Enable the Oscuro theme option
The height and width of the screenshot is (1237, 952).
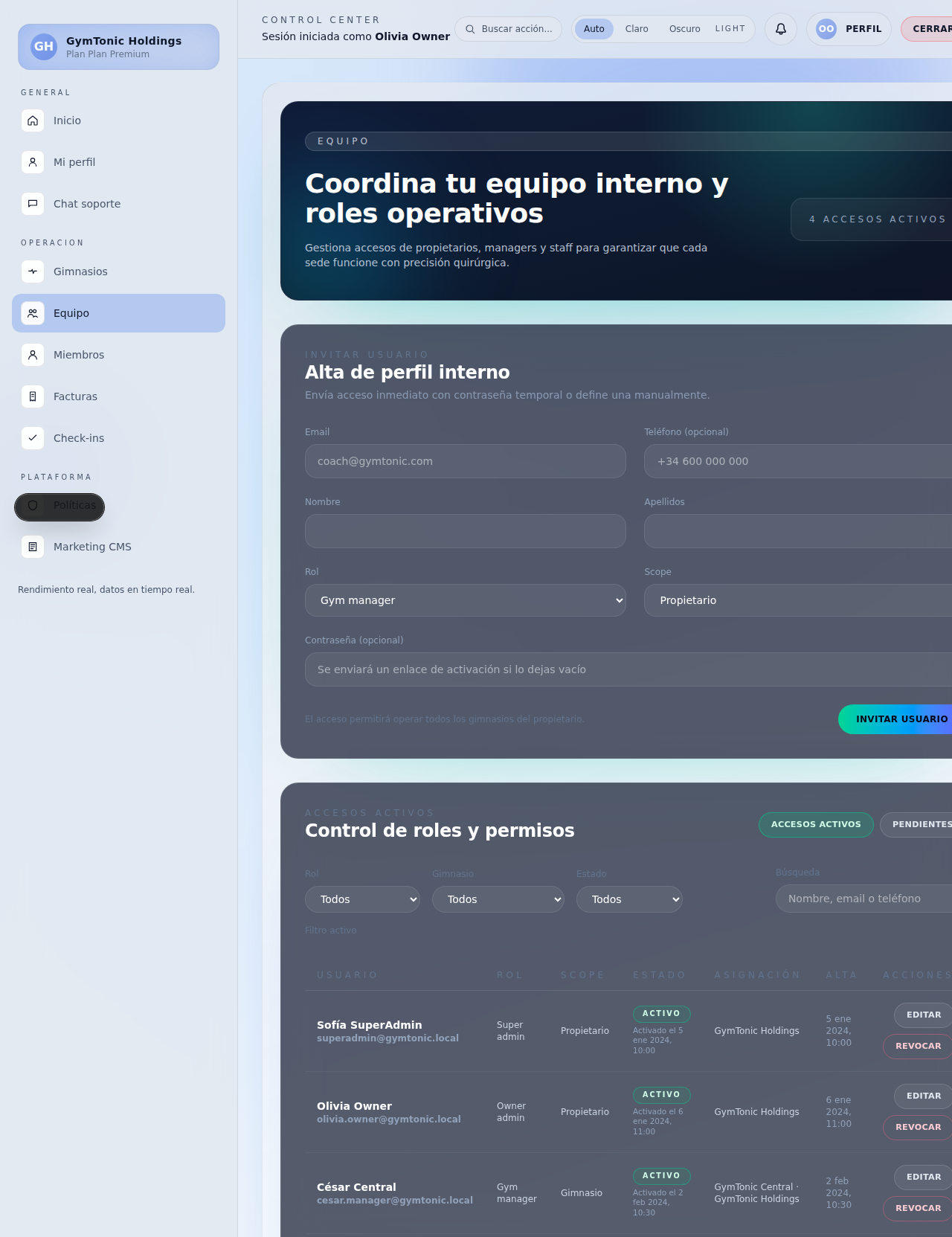(x=684, y=29)
